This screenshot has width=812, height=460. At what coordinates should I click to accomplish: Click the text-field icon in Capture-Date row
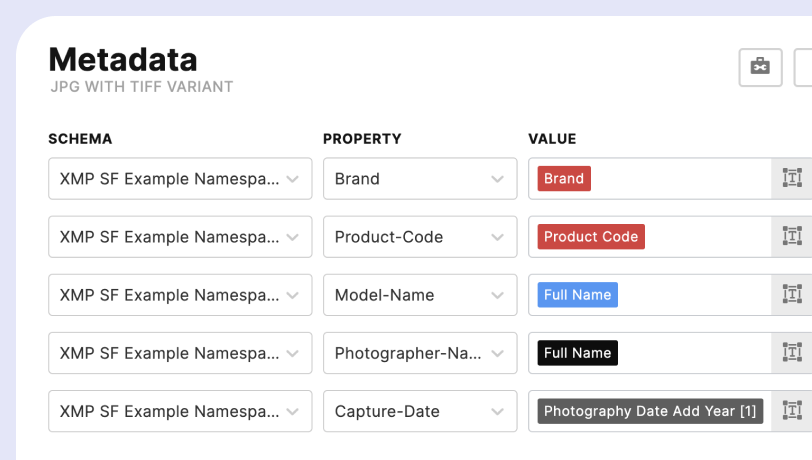coord(792,411)
